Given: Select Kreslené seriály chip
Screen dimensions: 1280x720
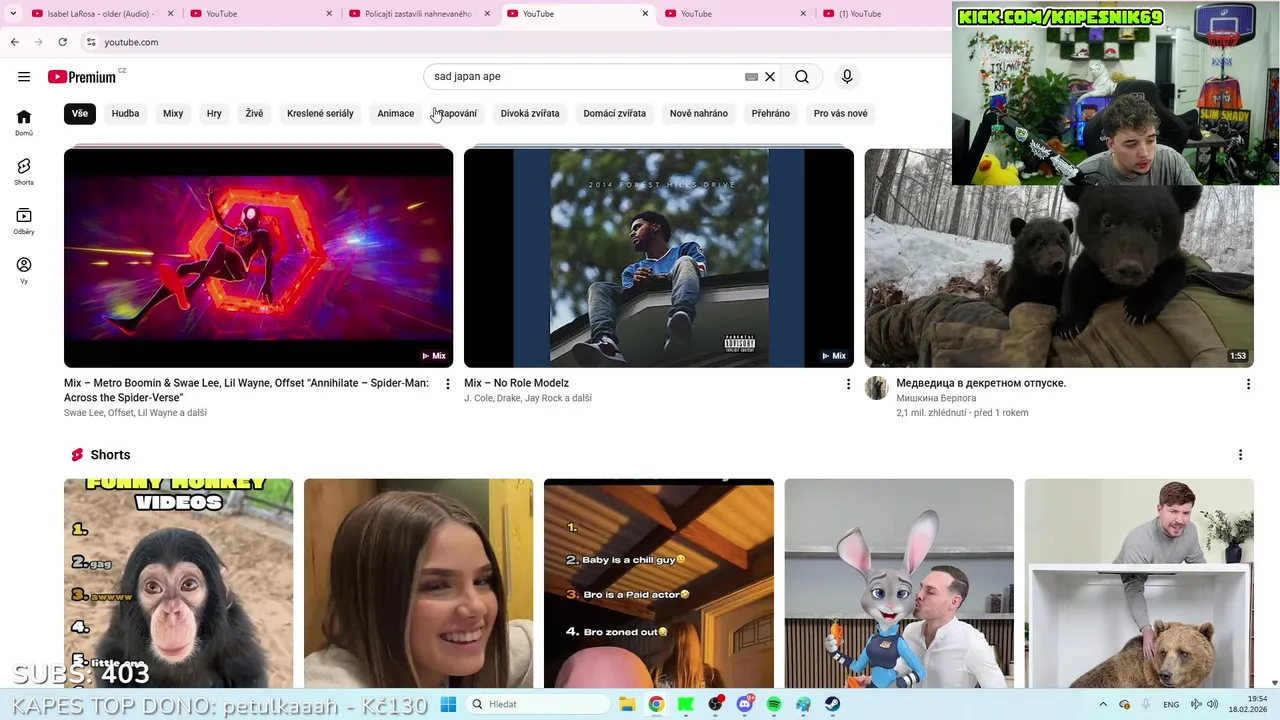Looking at the screenshot, I should (x=320, y=113).
